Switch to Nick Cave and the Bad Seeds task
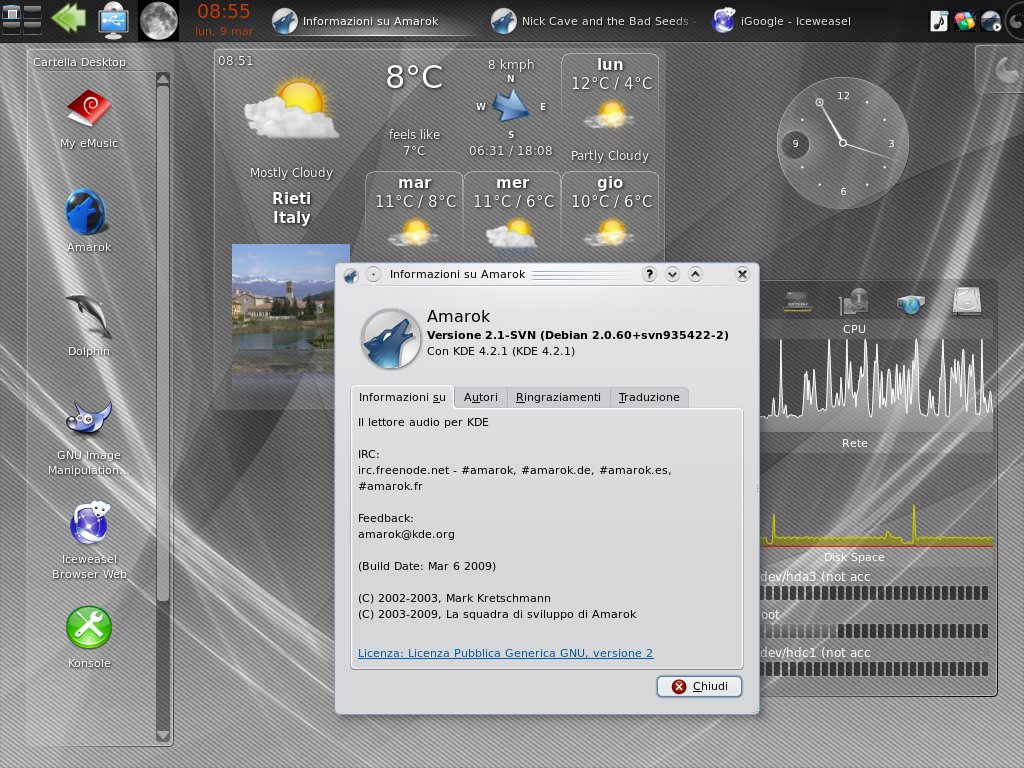The image size is (1024, 768). click(x=593, y=21)
